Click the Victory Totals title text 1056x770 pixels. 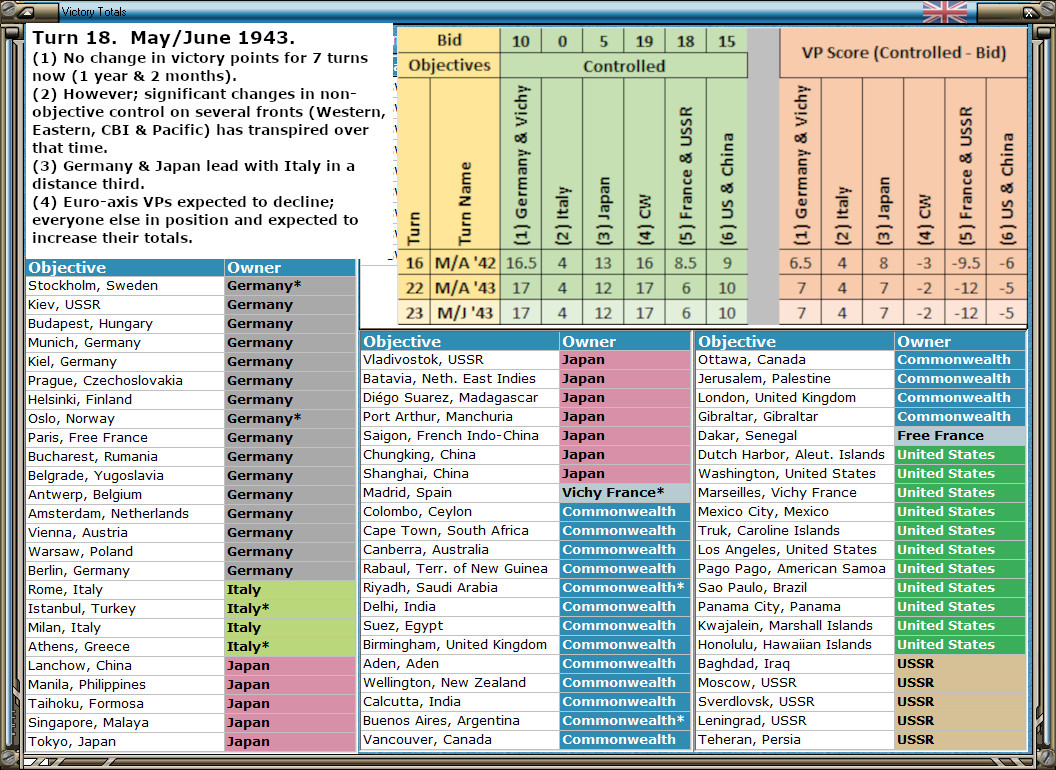(94, 11)
